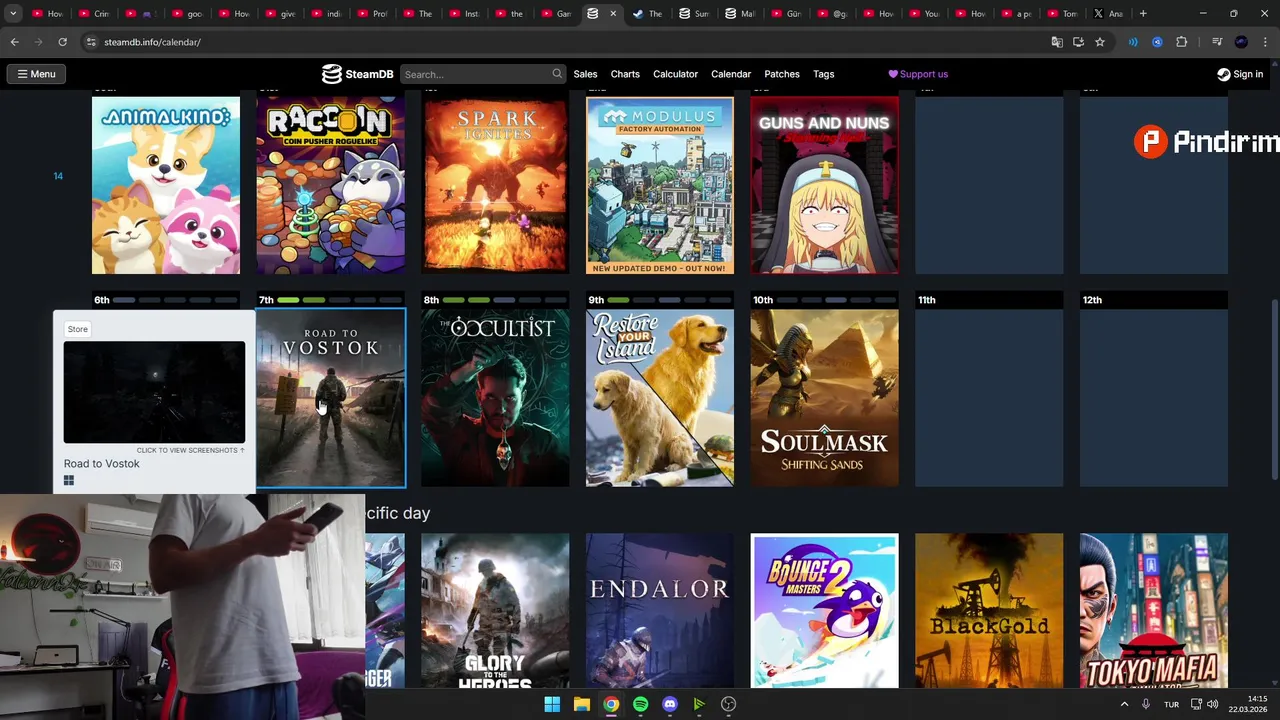Open The Occultist game cover
Screen dimensions: 1280x720
click(x=495, y=398)
